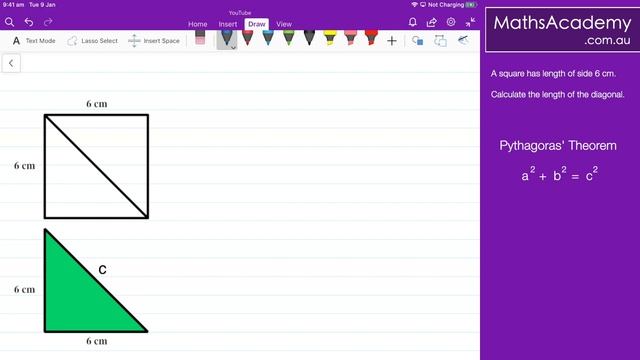
Task: Add a new pen with the plus button
Action: coord(392,41)
